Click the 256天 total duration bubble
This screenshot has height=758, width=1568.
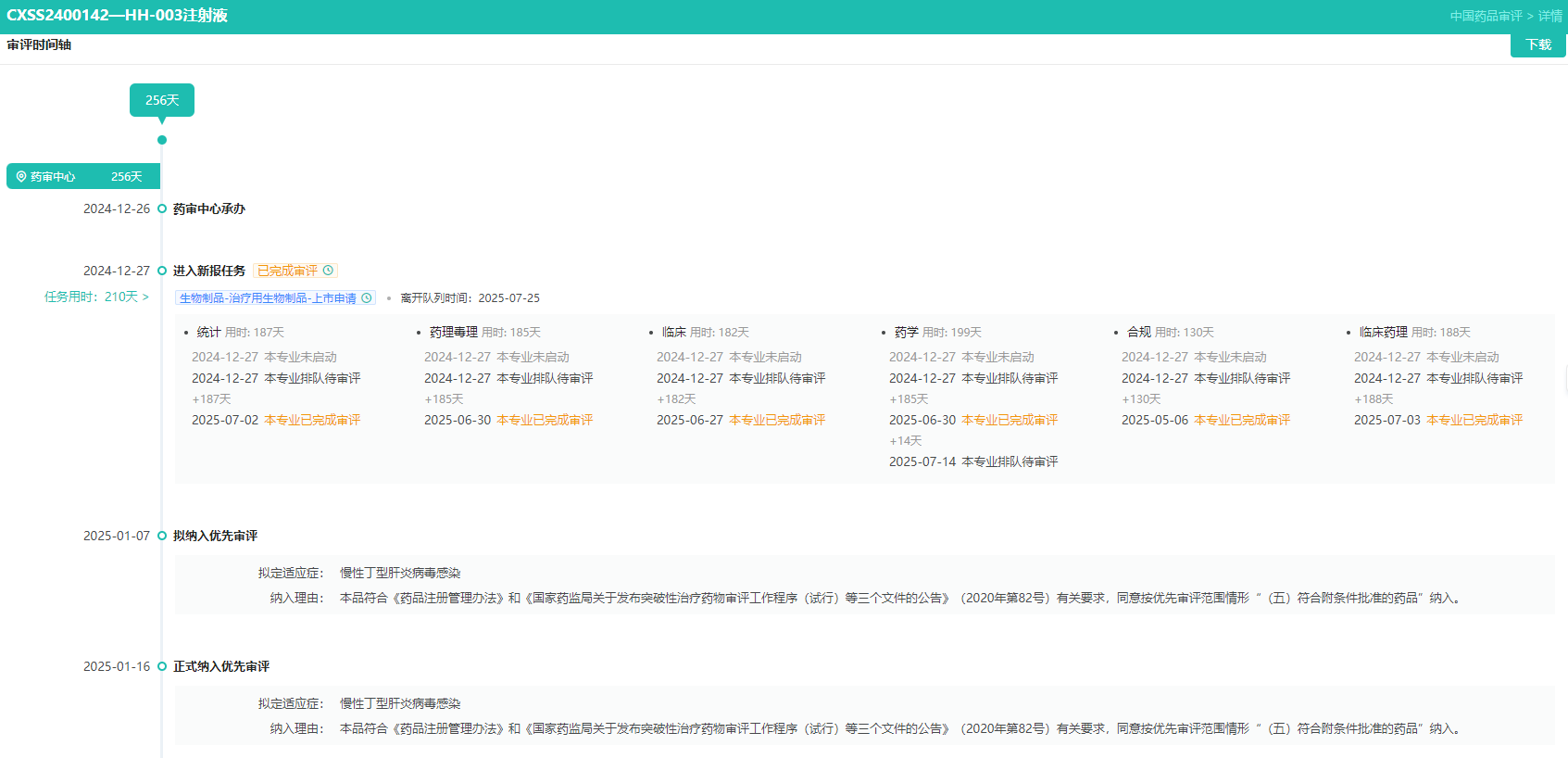(x=162, y=100)
